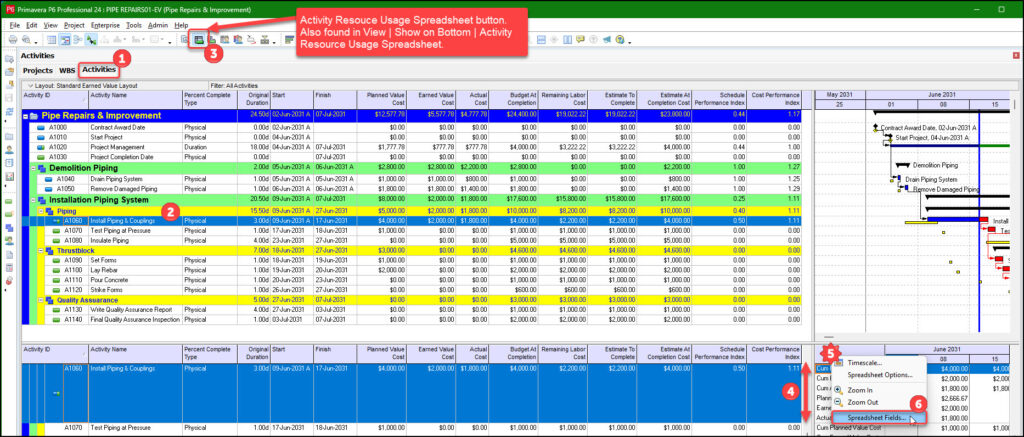Sort by Earned Value Cost column header

click(x=432, y=99)
